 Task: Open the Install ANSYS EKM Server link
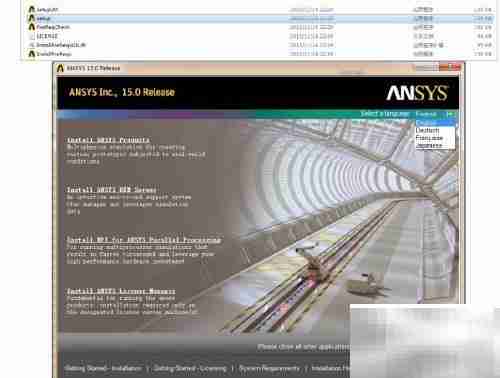click(111, 190)
